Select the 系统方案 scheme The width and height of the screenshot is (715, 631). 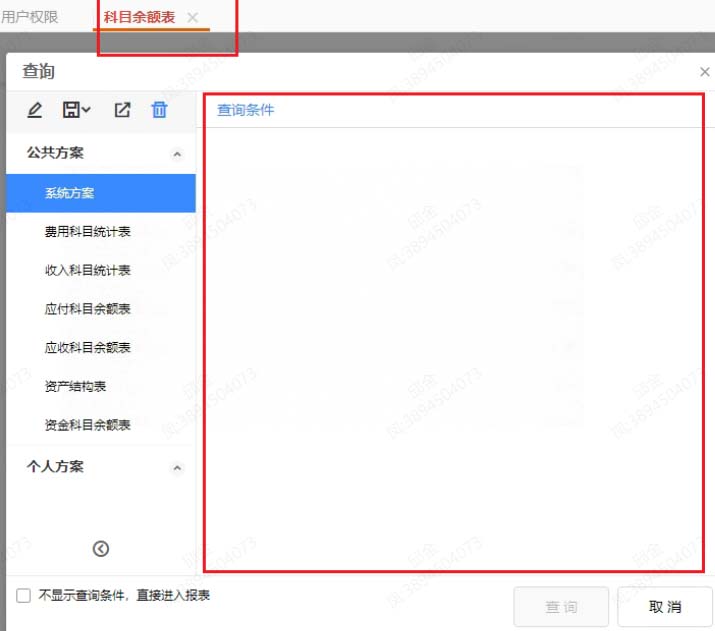(69, 193)
